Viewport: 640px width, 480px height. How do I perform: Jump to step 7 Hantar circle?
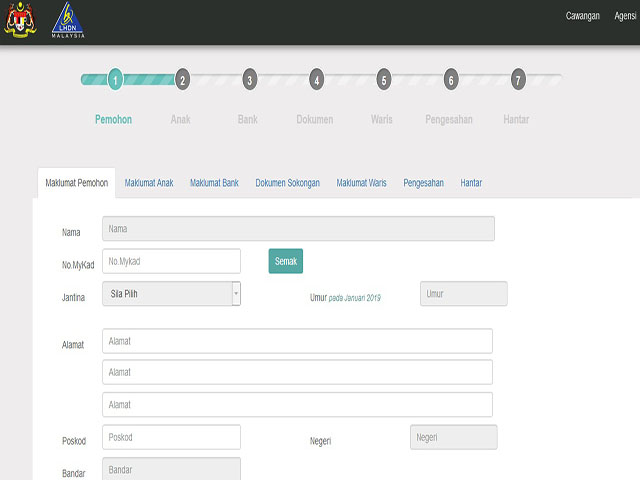(517, 80)
